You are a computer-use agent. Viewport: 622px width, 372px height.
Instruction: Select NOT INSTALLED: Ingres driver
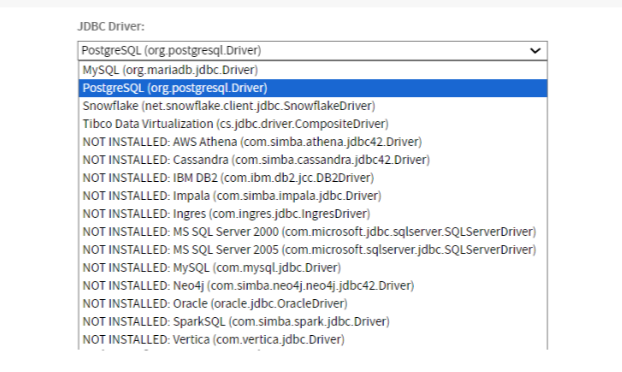(313, 214)
